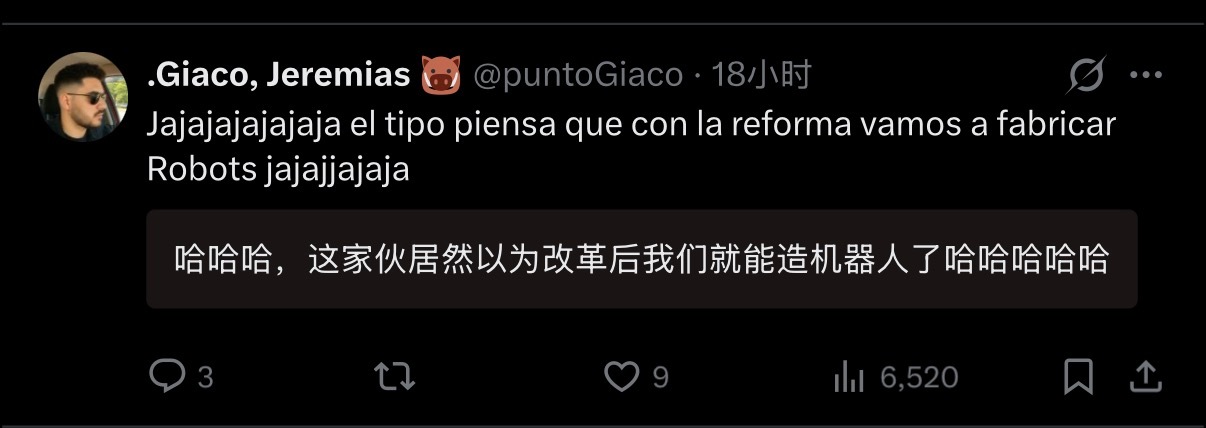Open the .Giaco, Jeremias display name

click(279, 75)
